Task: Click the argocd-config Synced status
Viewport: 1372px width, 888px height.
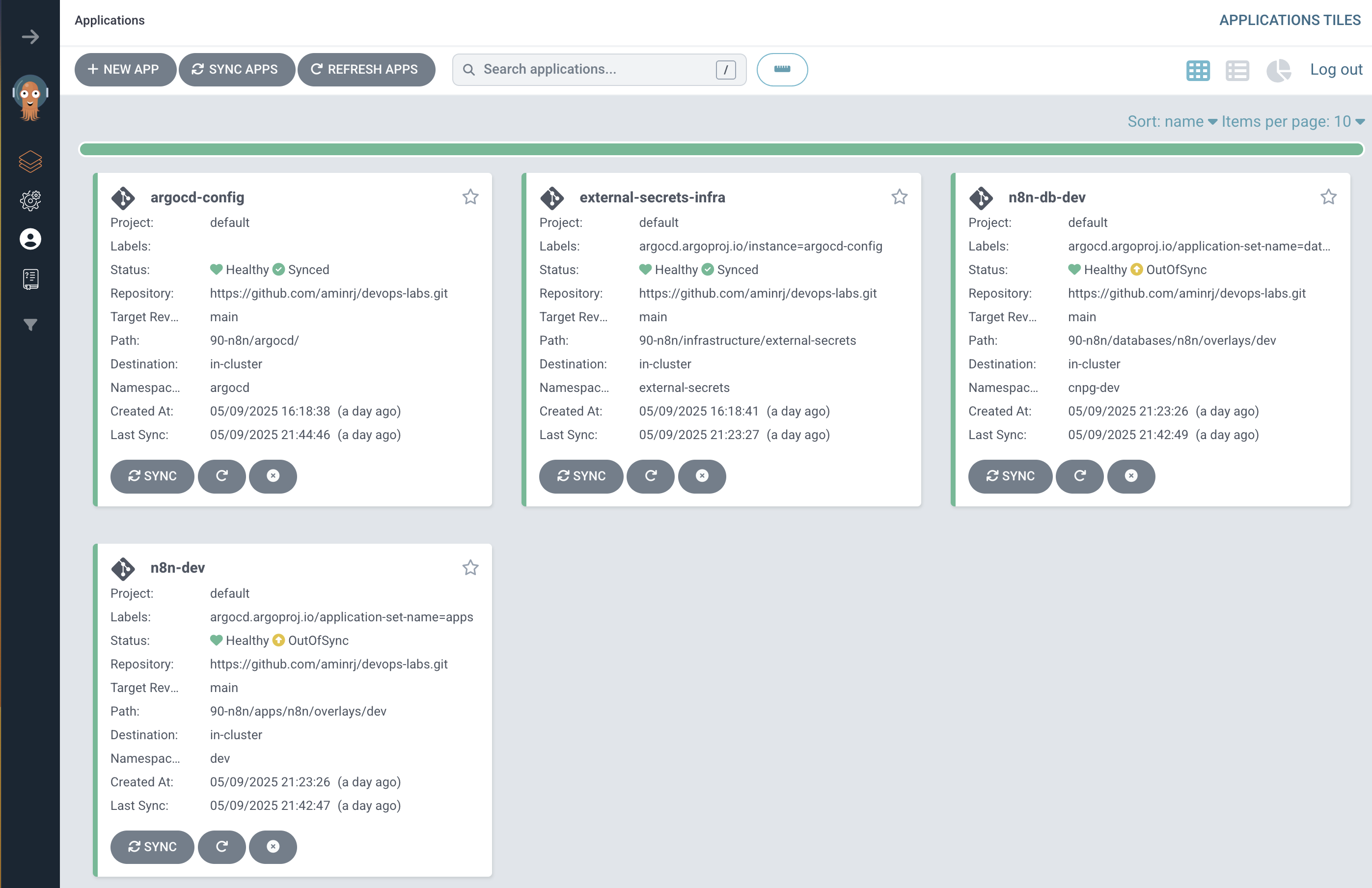Action: (x=301, y=269)
